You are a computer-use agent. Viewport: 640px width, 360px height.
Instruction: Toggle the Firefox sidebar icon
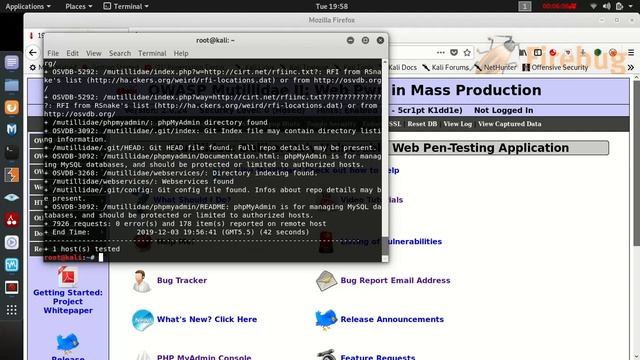538,52
